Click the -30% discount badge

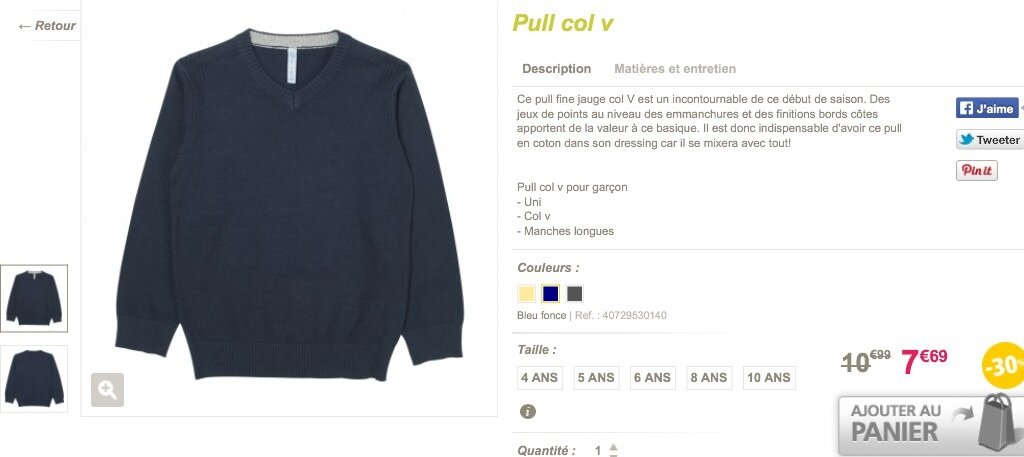coord(1003,366)
